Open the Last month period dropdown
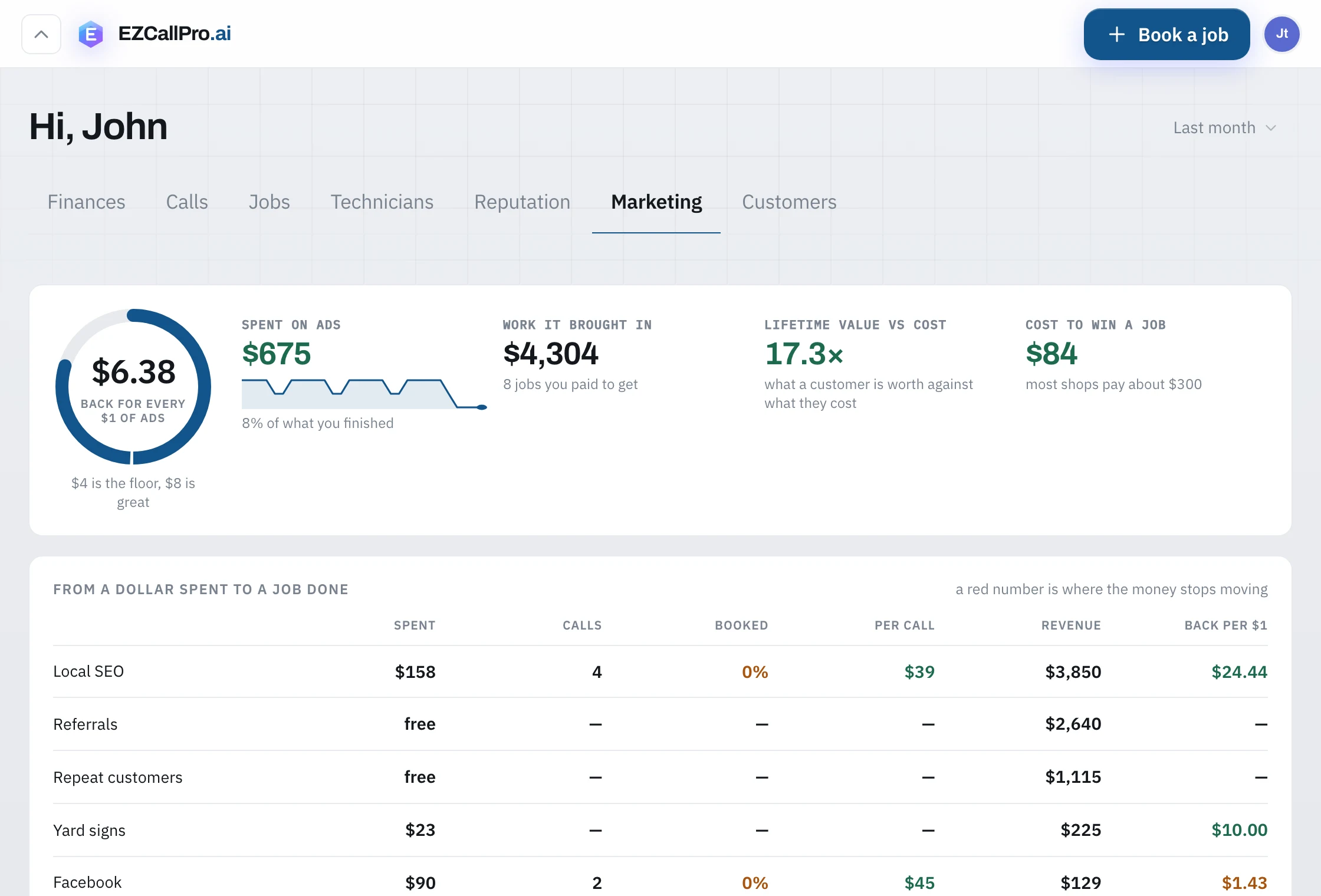 [1224, 128]
